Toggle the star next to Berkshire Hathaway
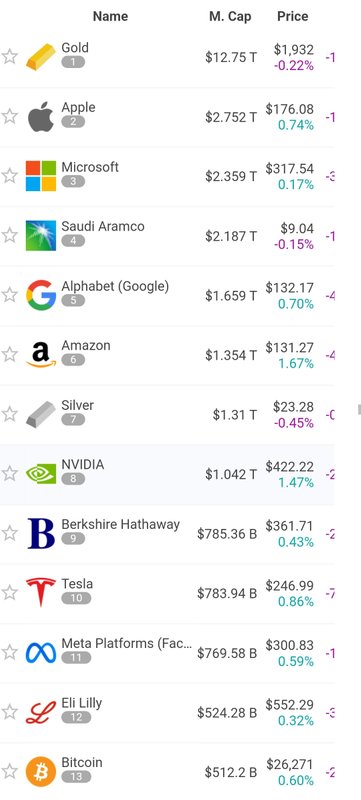Screen dimensions: 361x800 (x=10, y=533)
